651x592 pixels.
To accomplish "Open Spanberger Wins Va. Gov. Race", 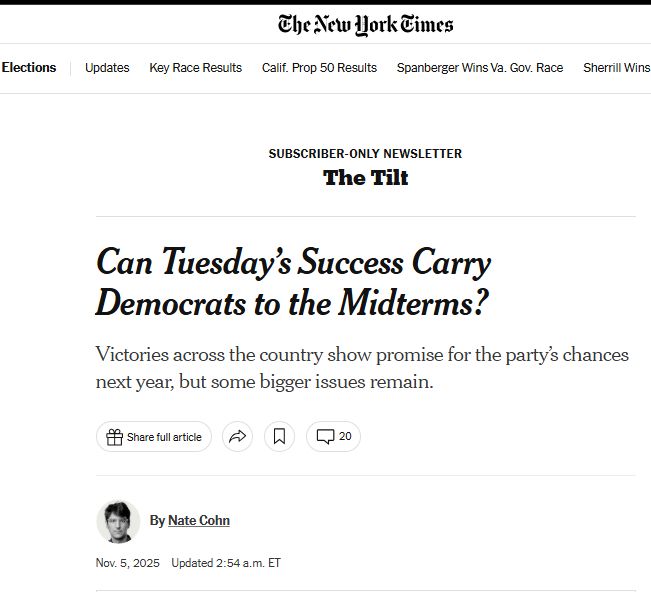I will (479, 68).
